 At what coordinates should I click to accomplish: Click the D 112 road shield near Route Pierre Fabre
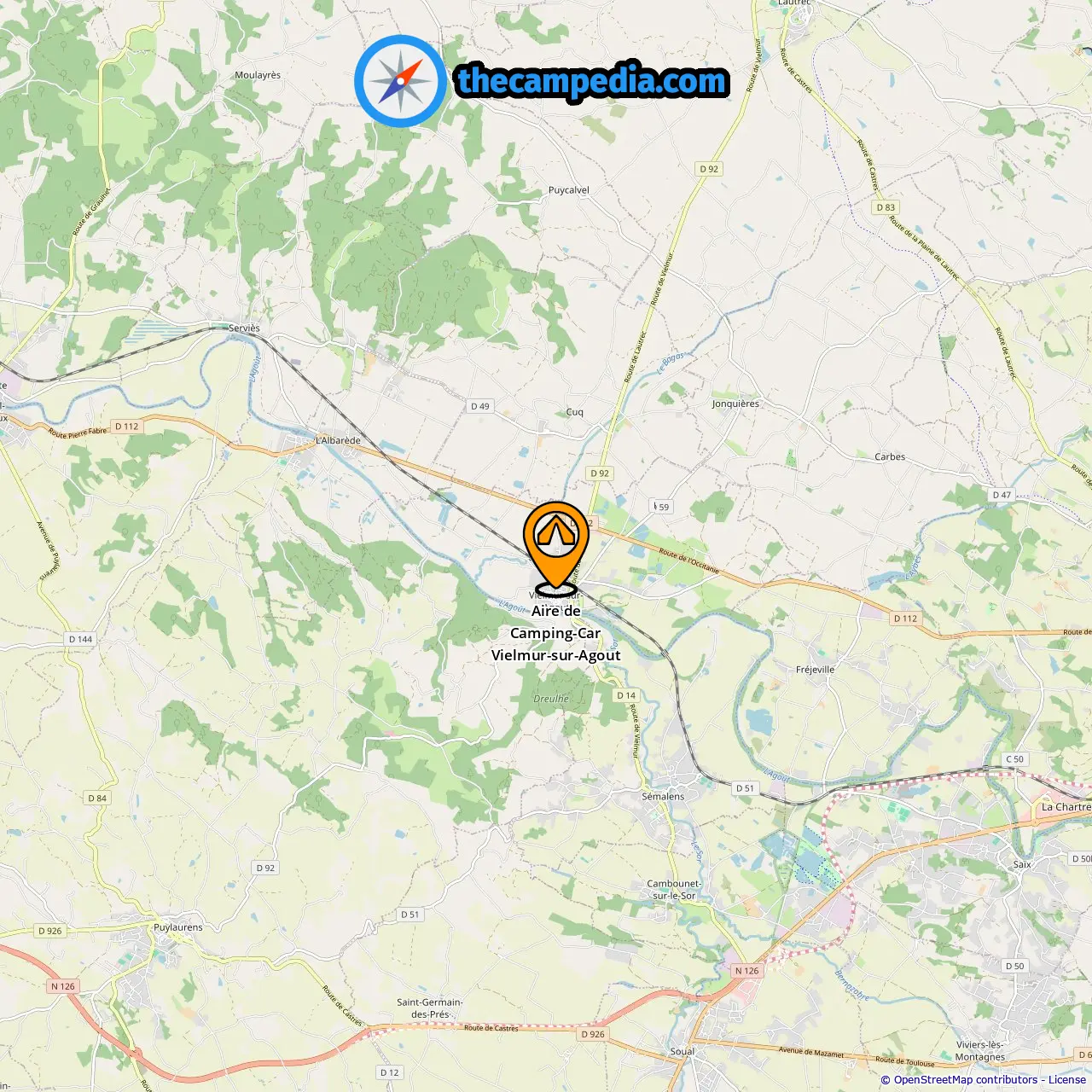pyautogui.click(x=126, y=427)
